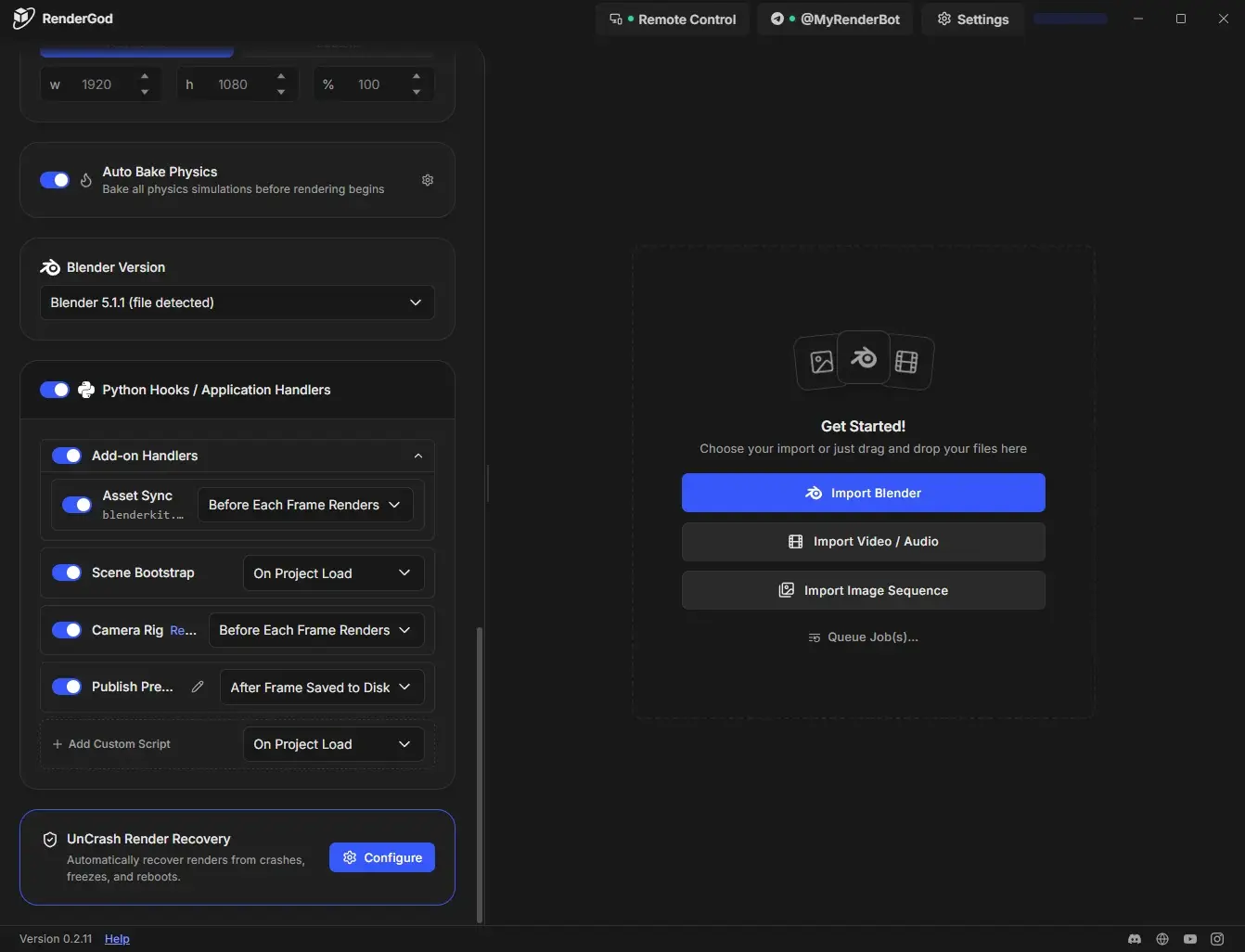Open Auto Bake Physics gear settings

(x=428, y=180)
